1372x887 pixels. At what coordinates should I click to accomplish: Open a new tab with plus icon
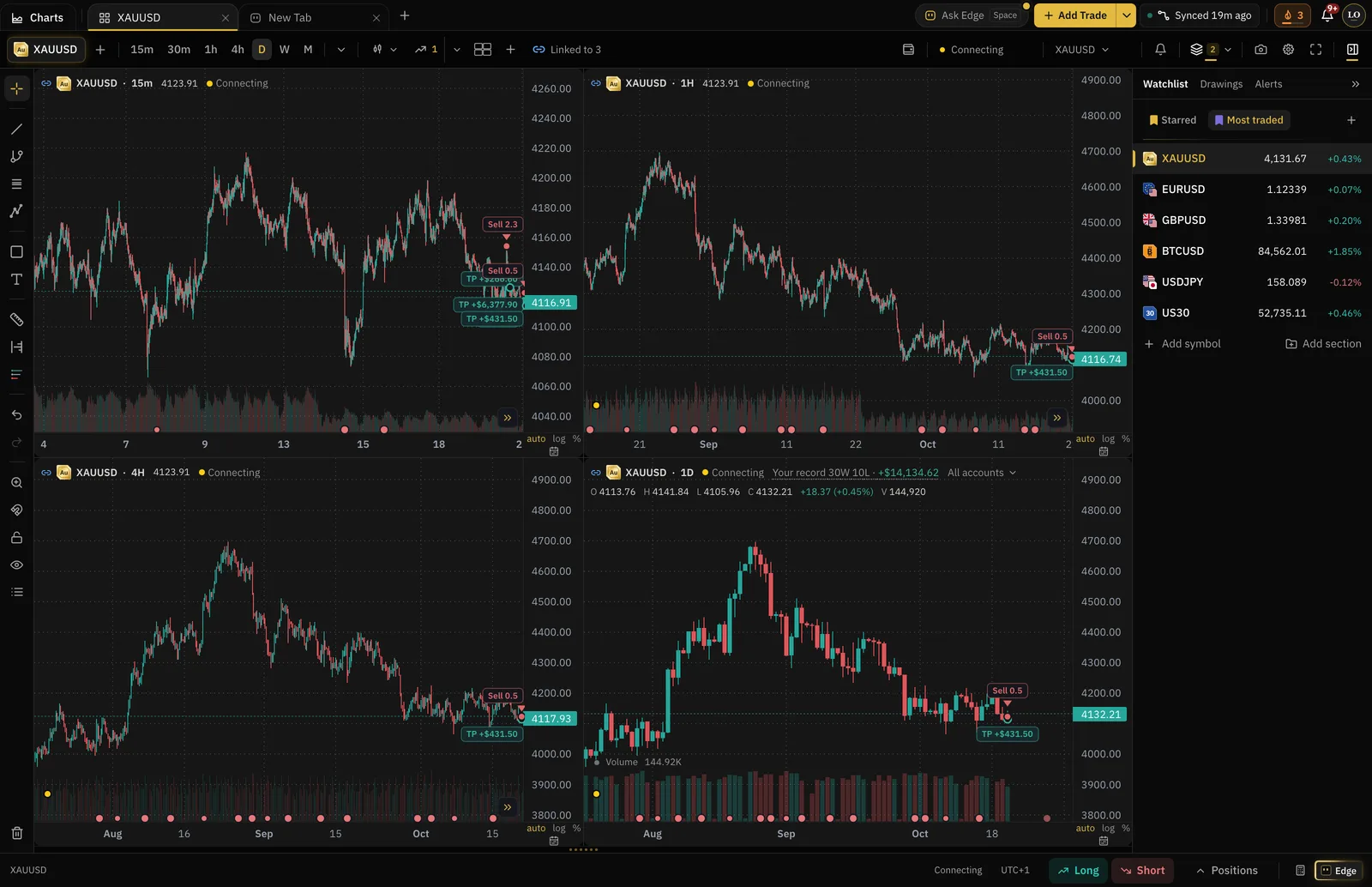click(405, 15)
